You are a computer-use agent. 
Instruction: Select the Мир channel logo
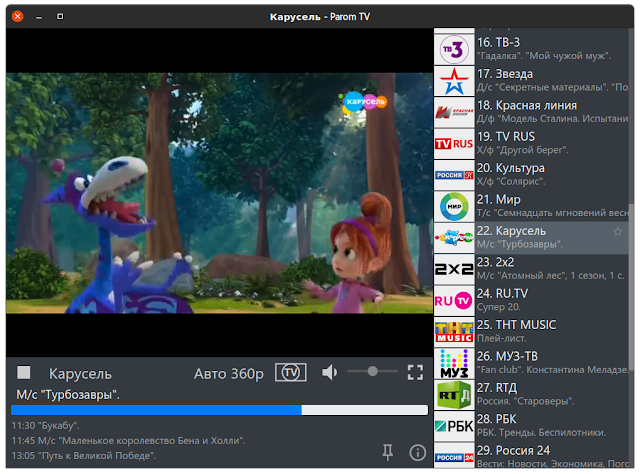coord(454,207)
